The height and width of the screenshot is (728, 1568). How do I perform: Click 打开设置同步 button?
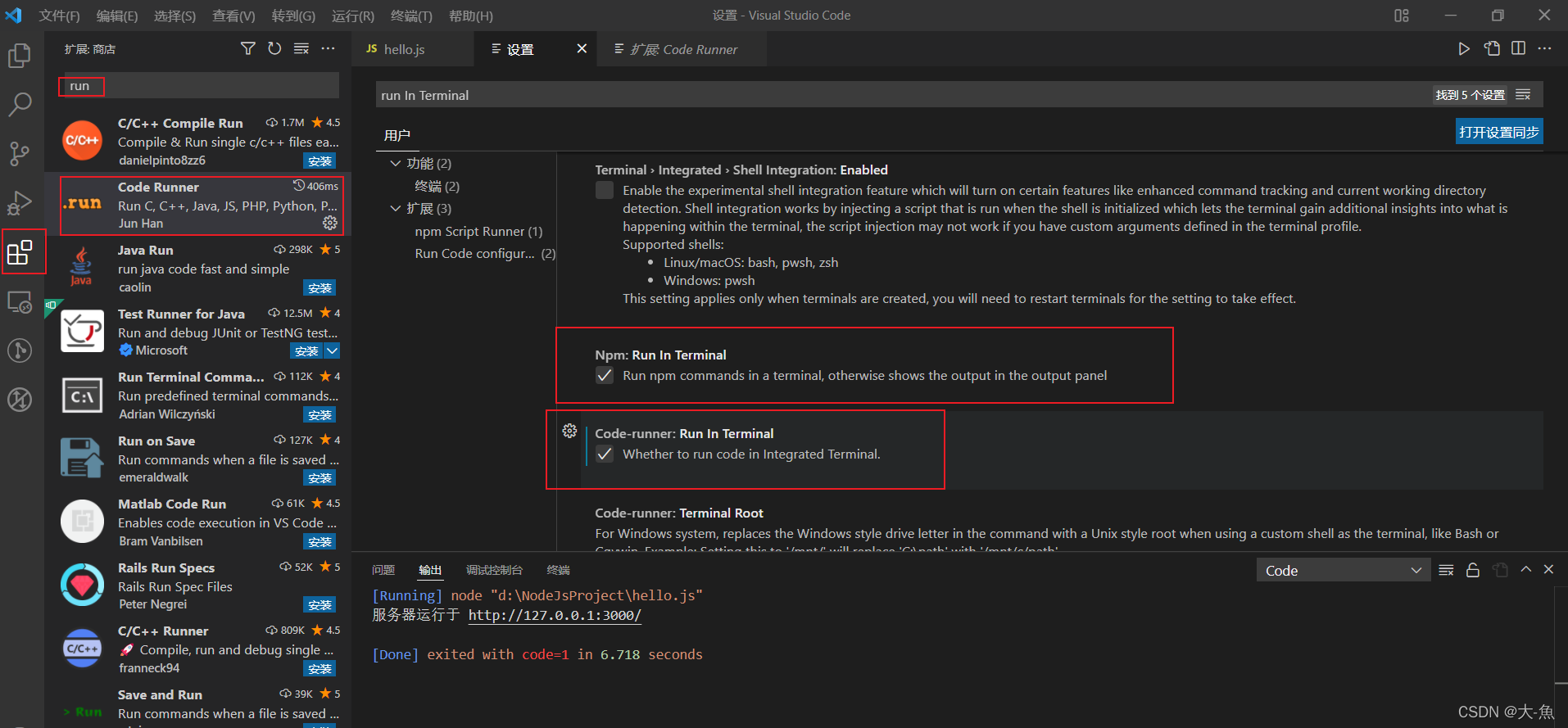click(1499, 132)
